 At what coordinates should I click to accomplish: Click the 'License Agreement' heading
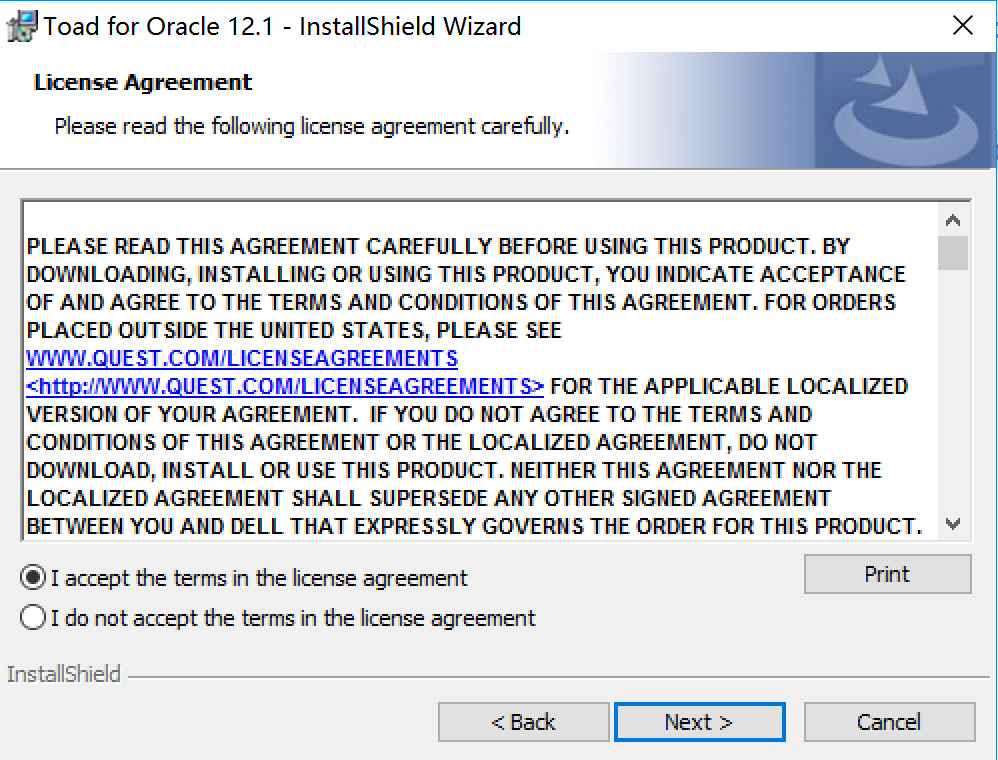[143, 82]
